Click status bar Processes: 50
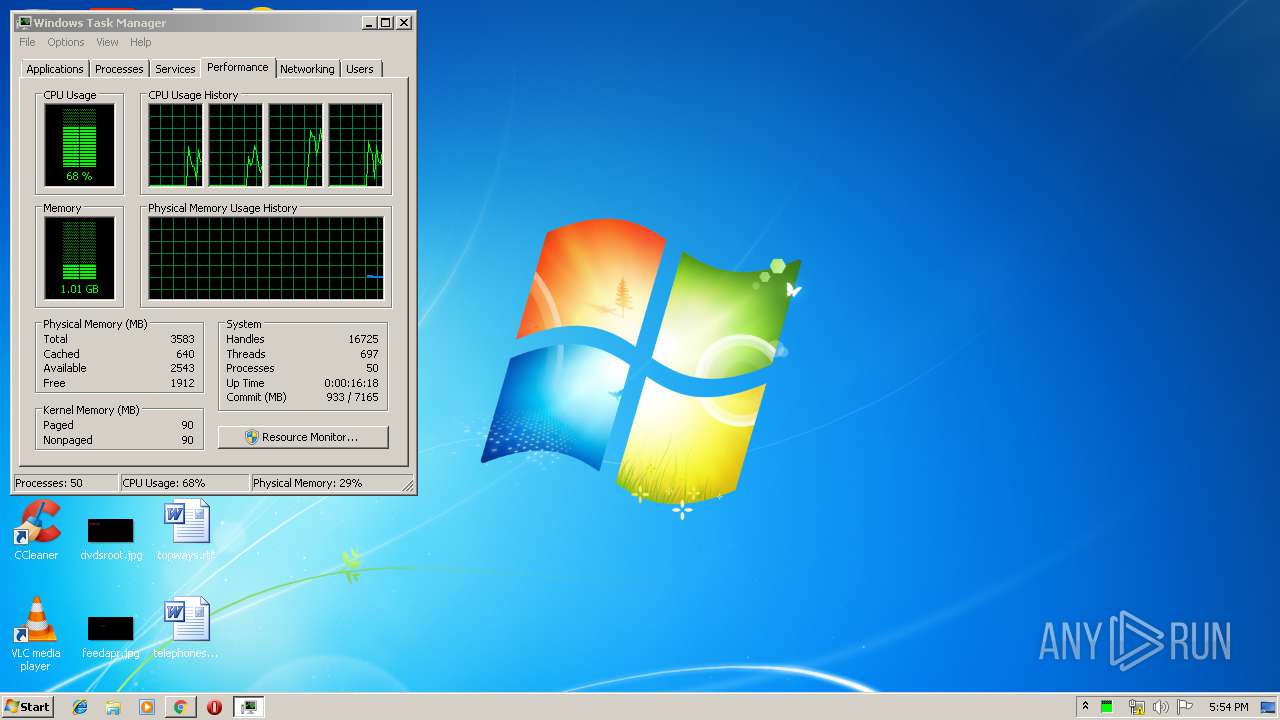The width and height of the screenshot is (1280, 720). pos(65,483)
